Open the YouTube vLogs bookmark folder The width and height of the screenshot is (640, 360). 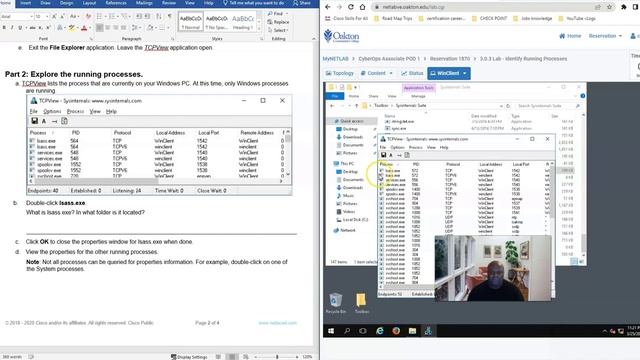pos(577,18)
